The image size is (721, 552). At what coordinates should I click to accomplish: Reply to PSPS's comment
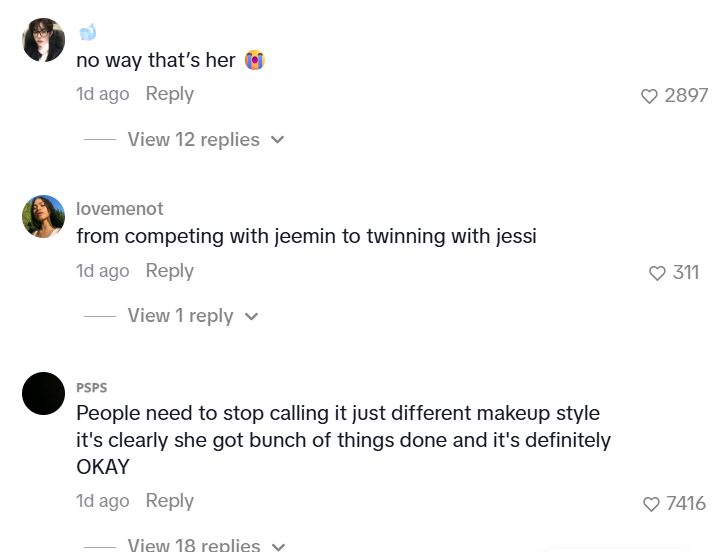point(170,501)
